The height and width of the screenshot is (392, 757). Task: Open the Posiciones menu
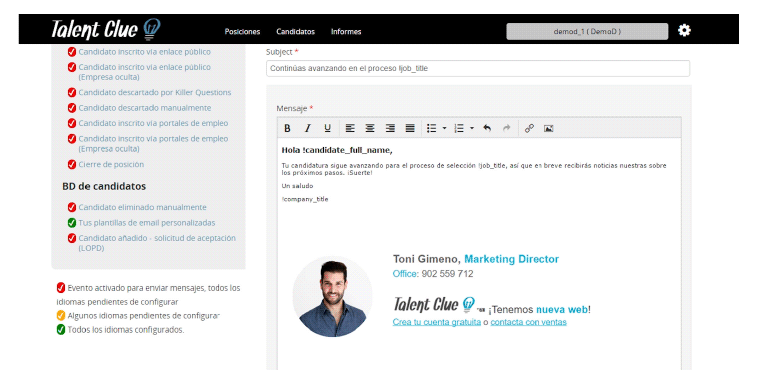click(242, 31)
